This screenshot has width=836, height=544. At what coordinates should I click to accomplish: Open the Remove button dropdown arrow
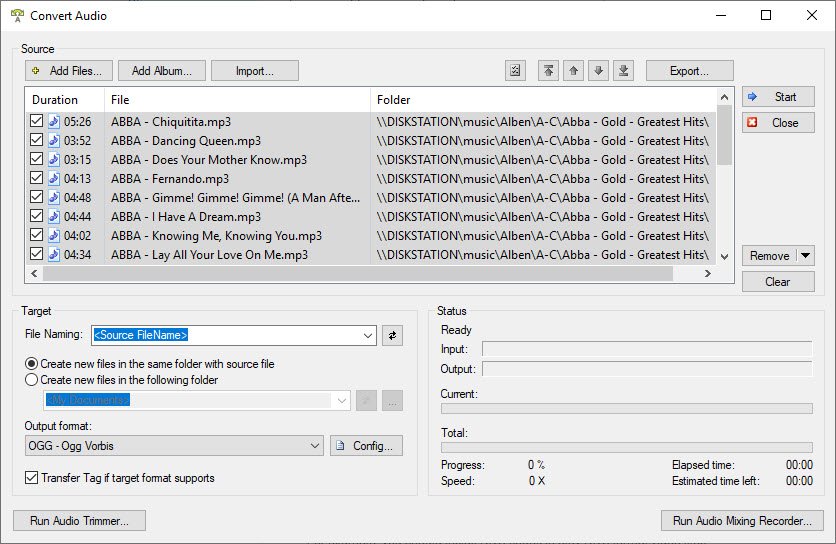point(805,256)
